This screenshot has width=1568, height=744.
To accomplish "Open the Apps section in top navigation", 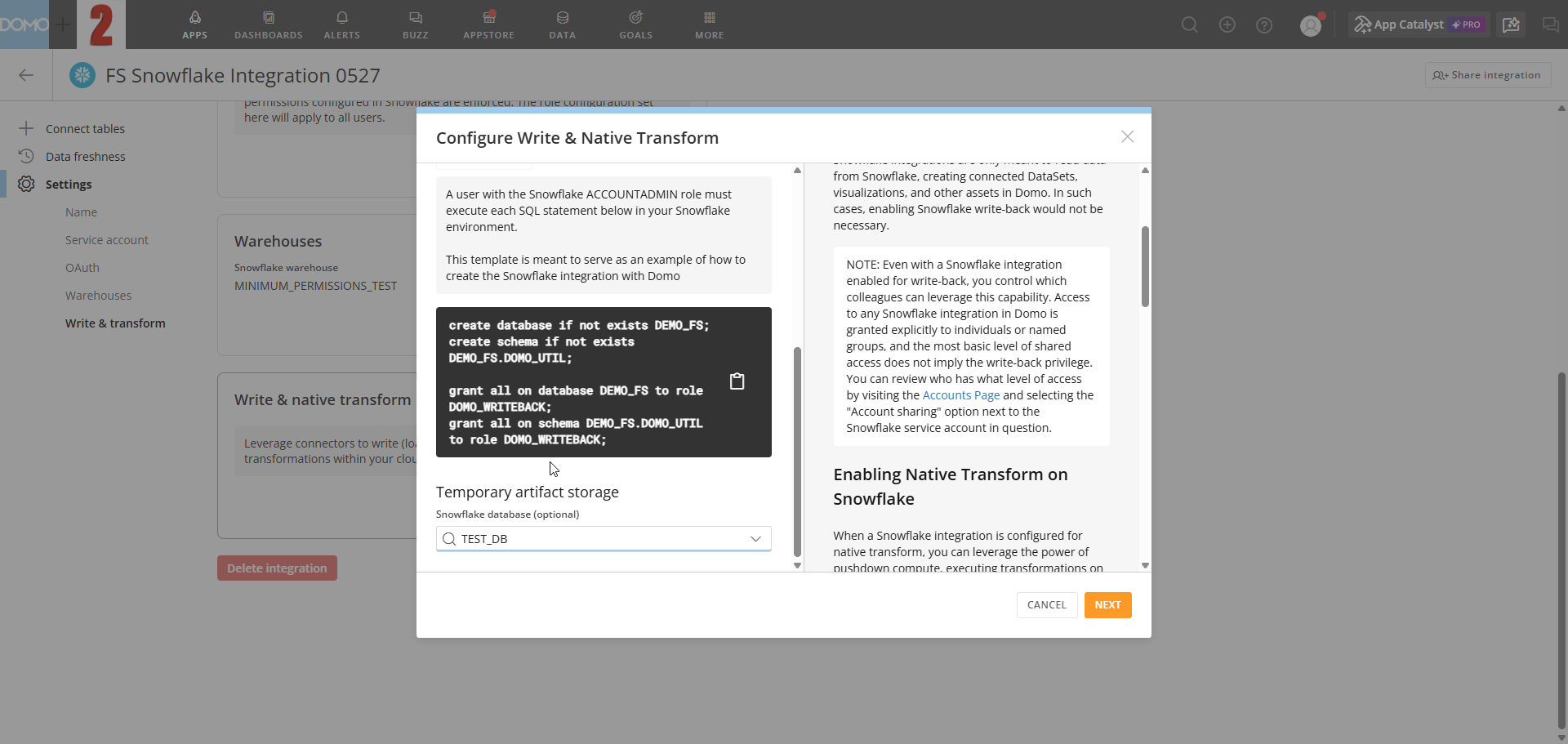I will 194,25.
